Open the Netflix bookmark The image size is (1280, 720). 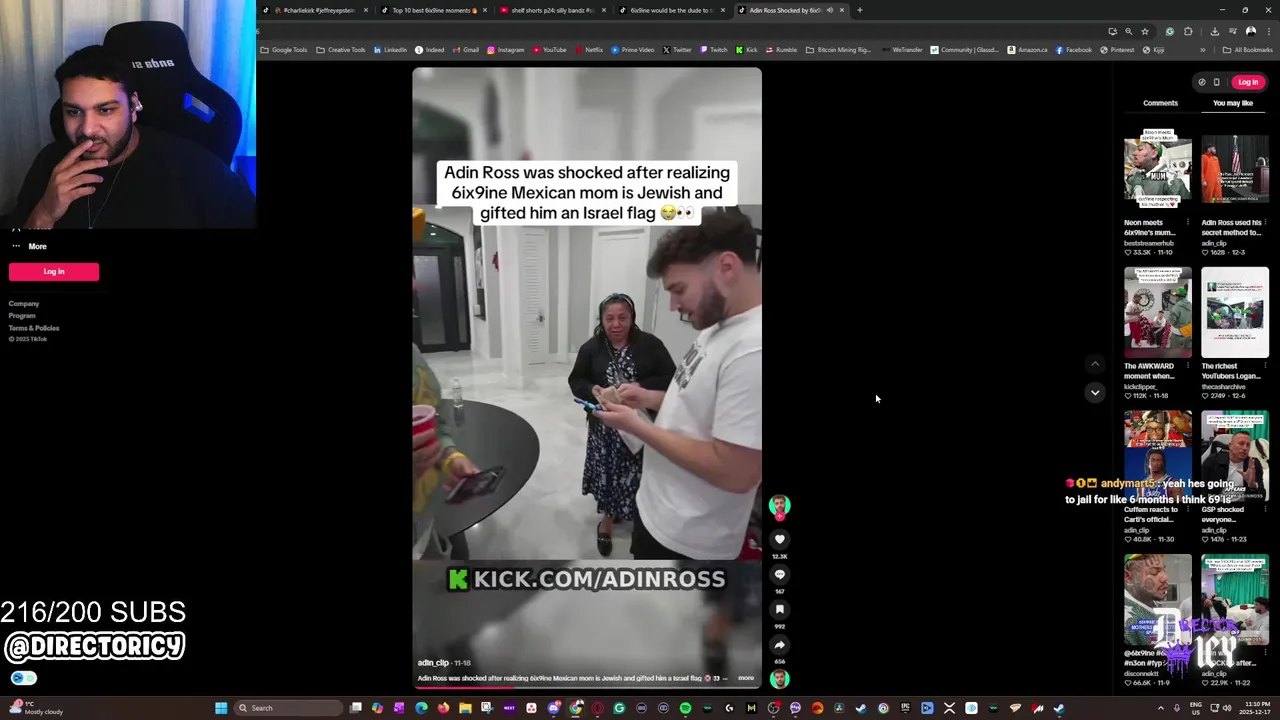click(588, 50)
